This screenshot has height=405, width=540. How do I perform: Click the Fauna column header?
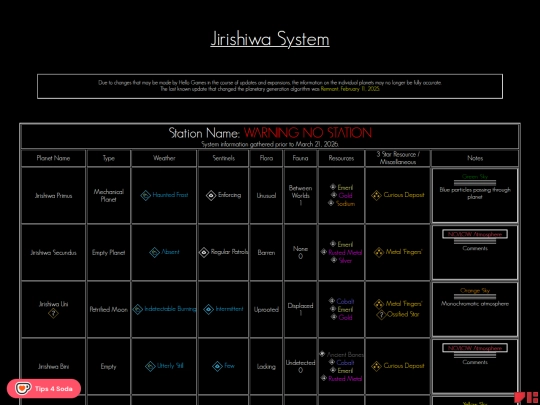point(300,158)
